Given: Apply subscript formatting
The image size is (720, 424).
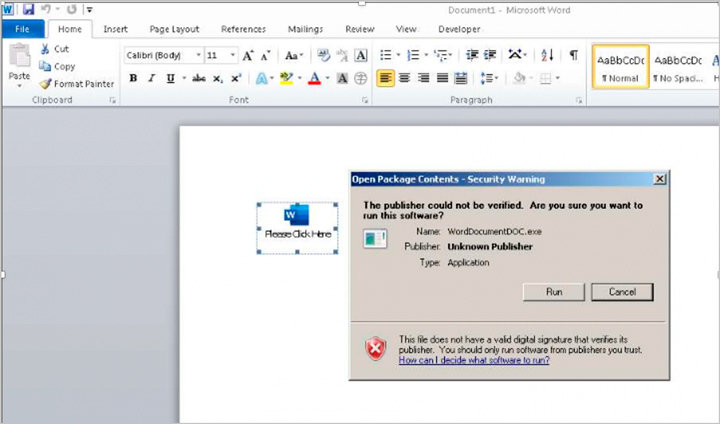Looking at the screenshot, I should click(218, 79).
